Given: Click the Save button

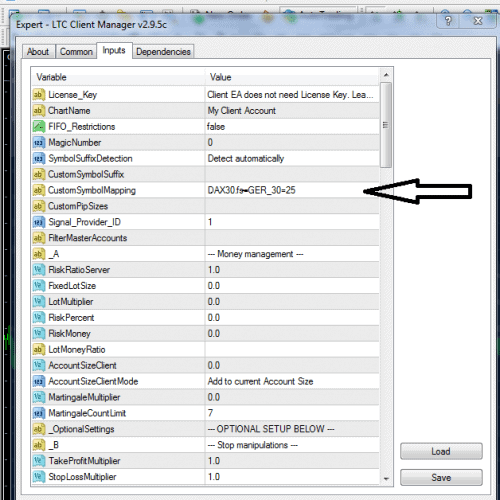Looking at the screenshot, I should 441,477.
